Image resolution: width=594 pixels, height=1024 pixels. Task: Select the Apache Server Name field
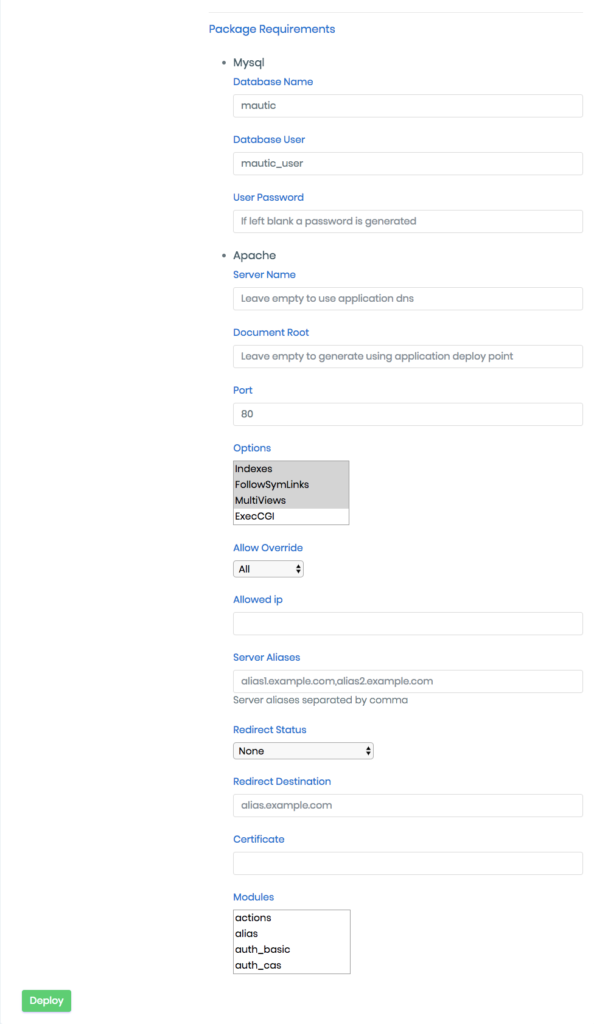[x=407, y=298]
